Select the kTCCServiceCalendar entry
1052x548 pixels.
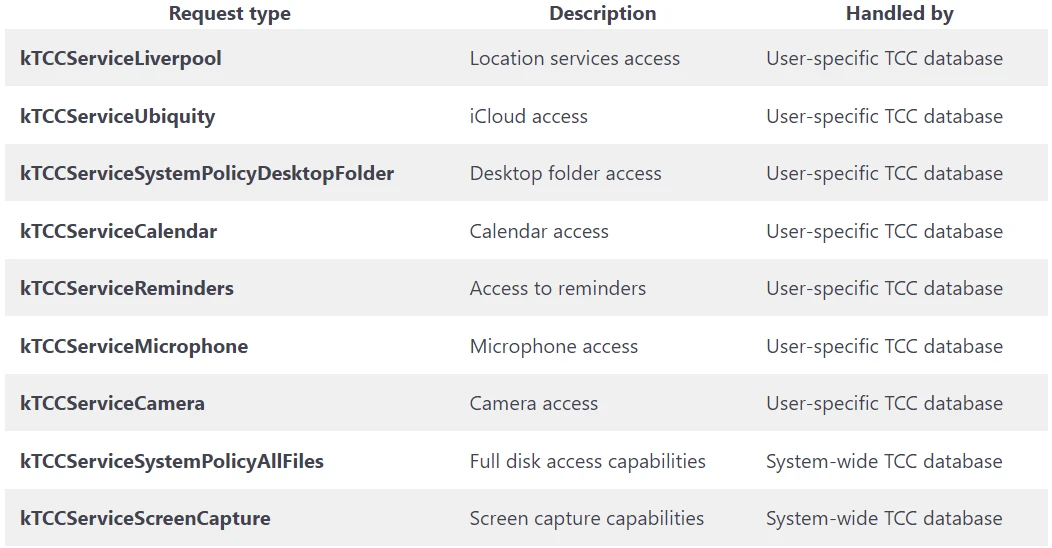click(x=119, y=231)
